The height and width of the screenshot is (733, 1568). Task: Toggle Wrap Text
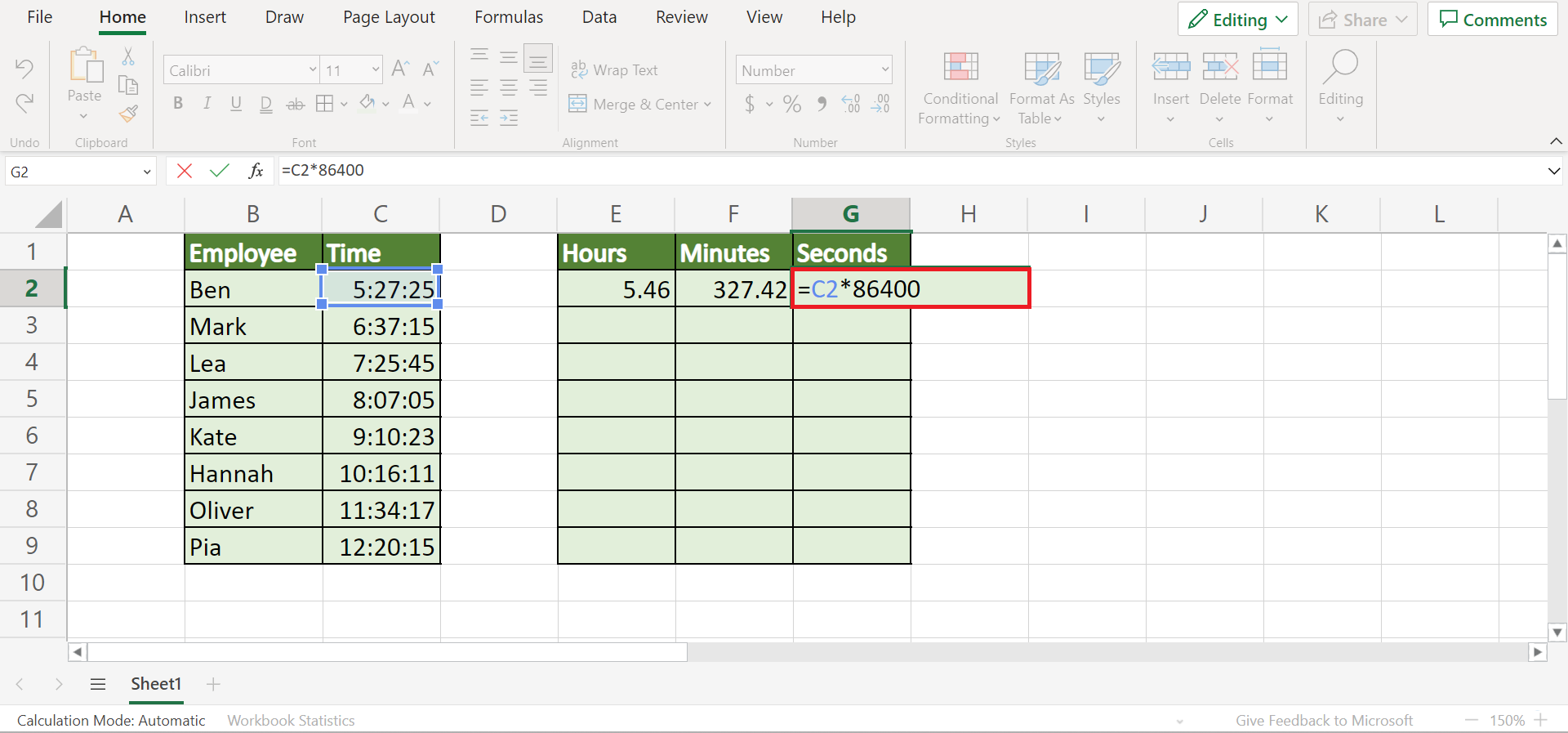614,70
